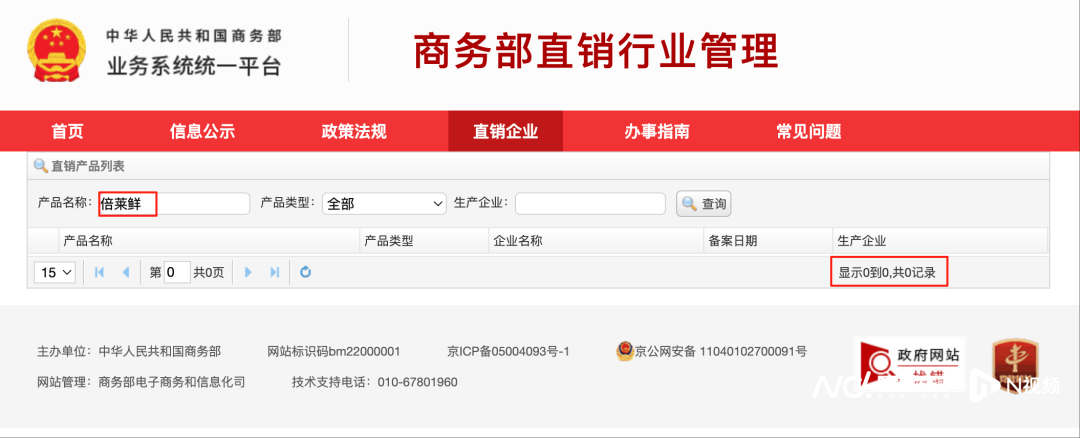Screen dimensions: 1080x438
Task: Go to first page of results
Action: tap(99, 272)
